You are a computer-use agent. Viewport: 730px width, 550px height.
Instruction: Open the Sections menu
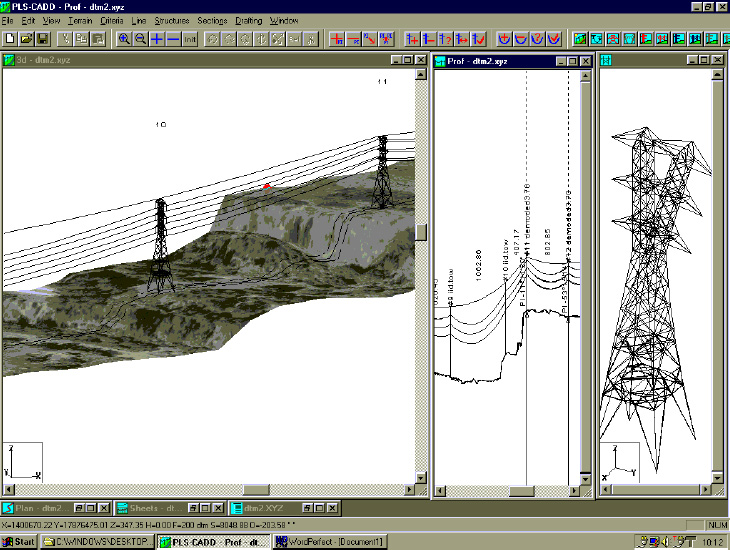point(212,20)
